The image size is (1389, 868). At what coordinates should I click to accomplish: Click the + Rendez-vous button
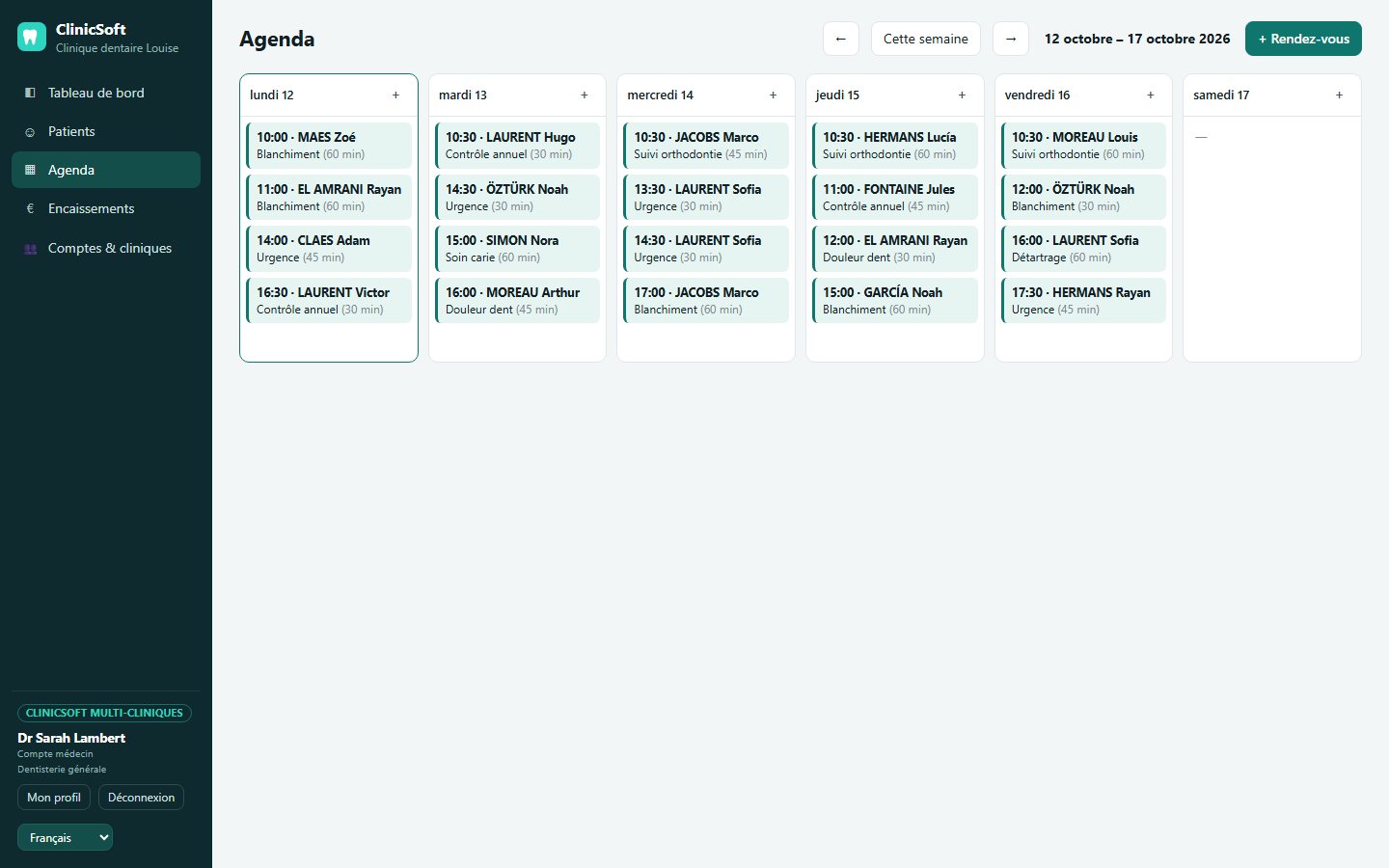coord(1303,39)
